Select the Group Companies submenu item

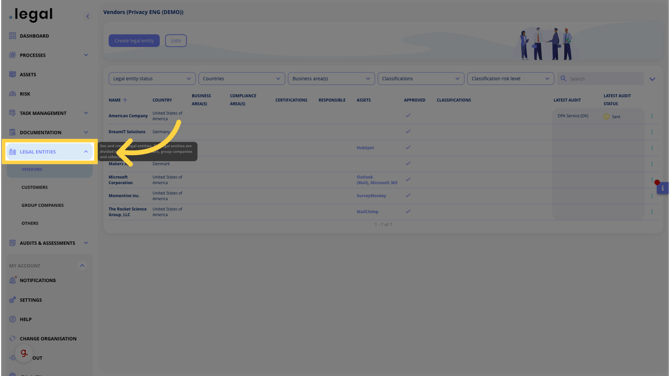[x=42, y=206]
